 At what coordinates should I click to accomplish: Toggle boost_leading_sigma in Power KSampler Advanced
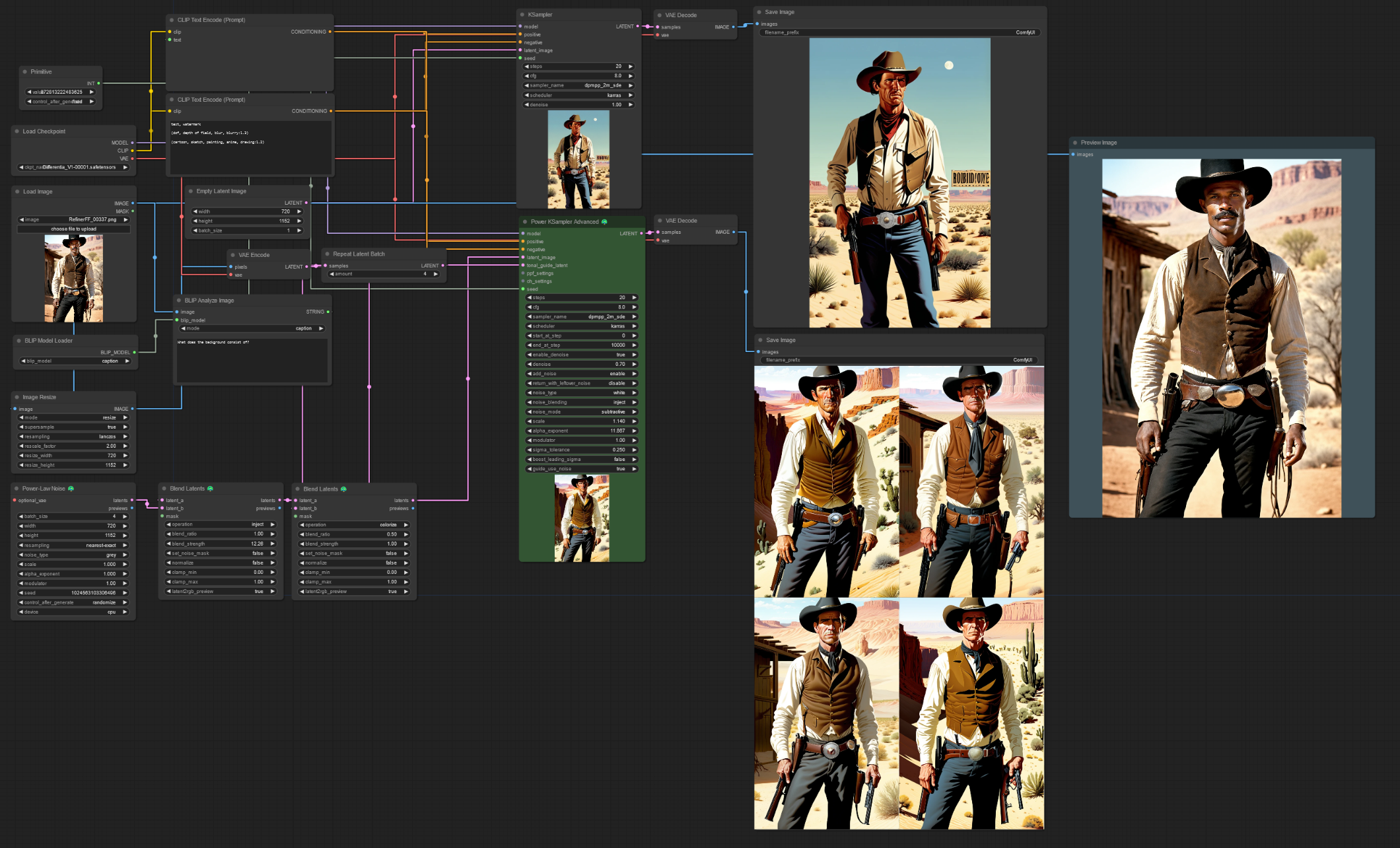coord(581,460)
